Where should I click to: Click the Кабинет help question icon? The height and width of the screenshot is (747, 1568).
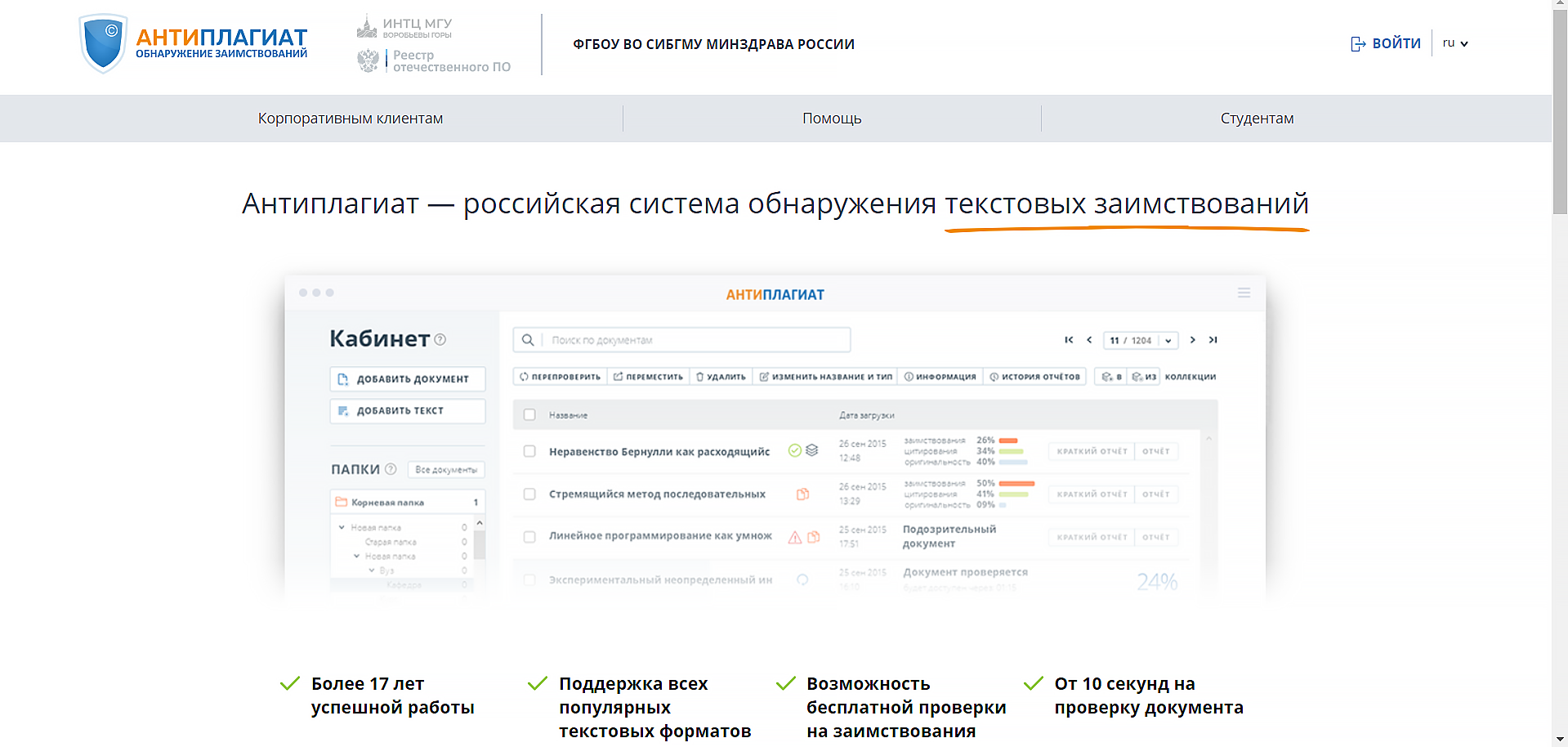pos(440,339)
